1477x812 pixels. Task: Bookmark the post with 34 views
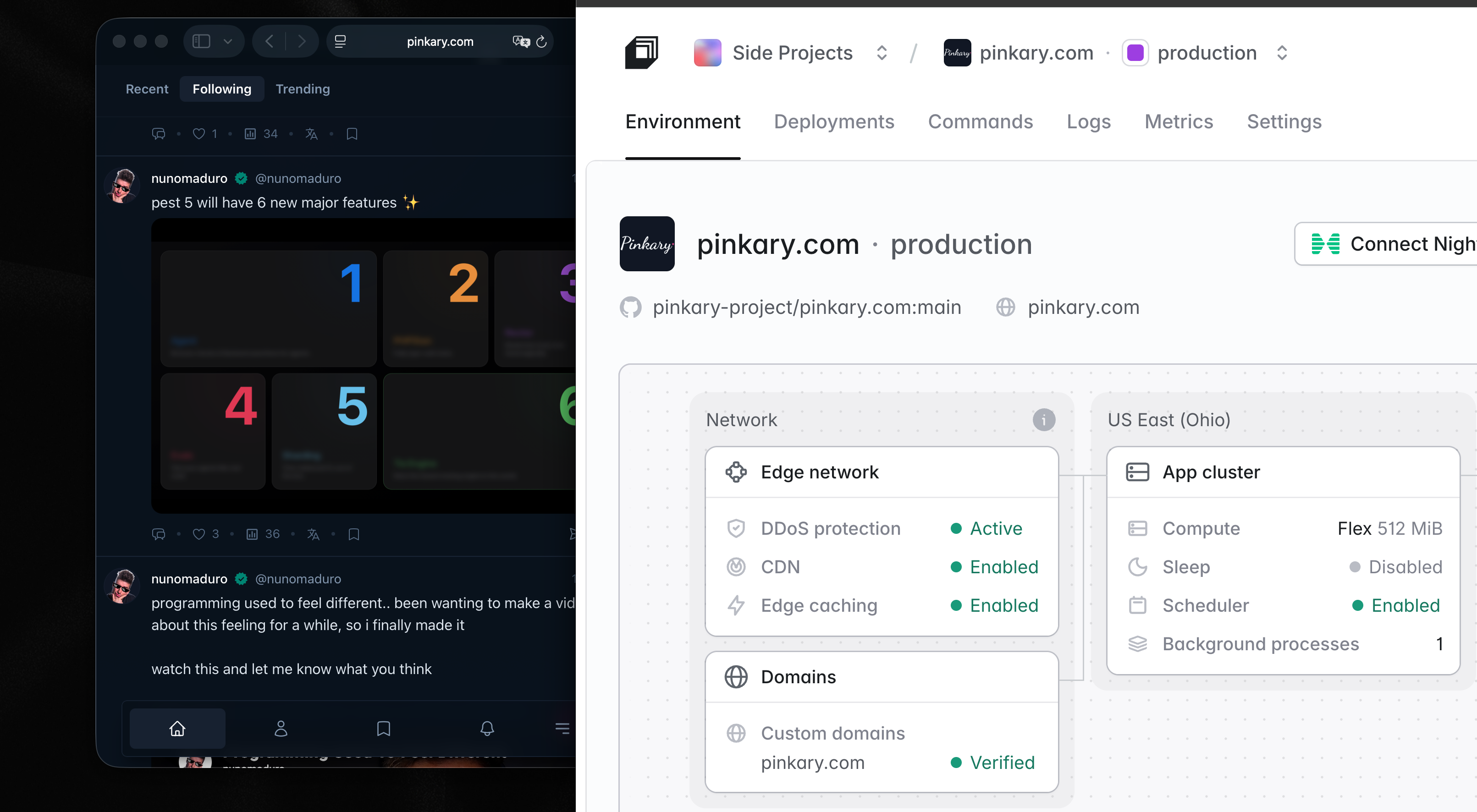pyautogui.click(x=352, y=133)
